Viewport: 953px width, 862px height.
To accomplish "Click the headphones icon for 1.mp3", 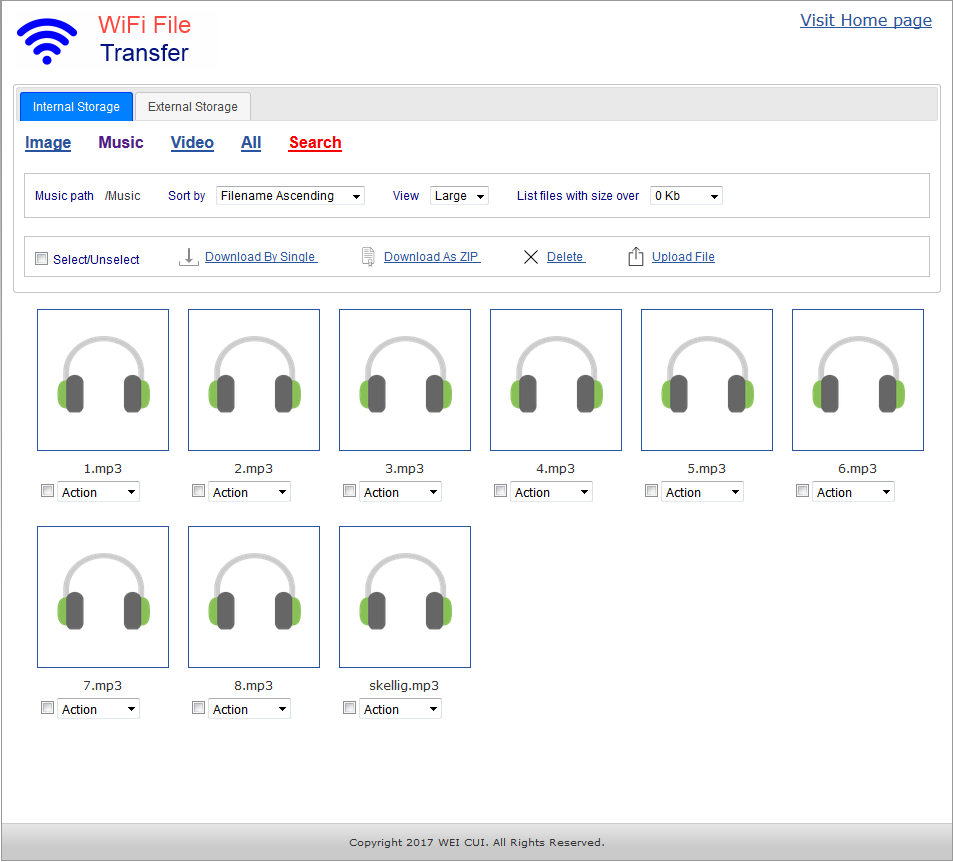I will pyautogui.click(x=103, y=380).
